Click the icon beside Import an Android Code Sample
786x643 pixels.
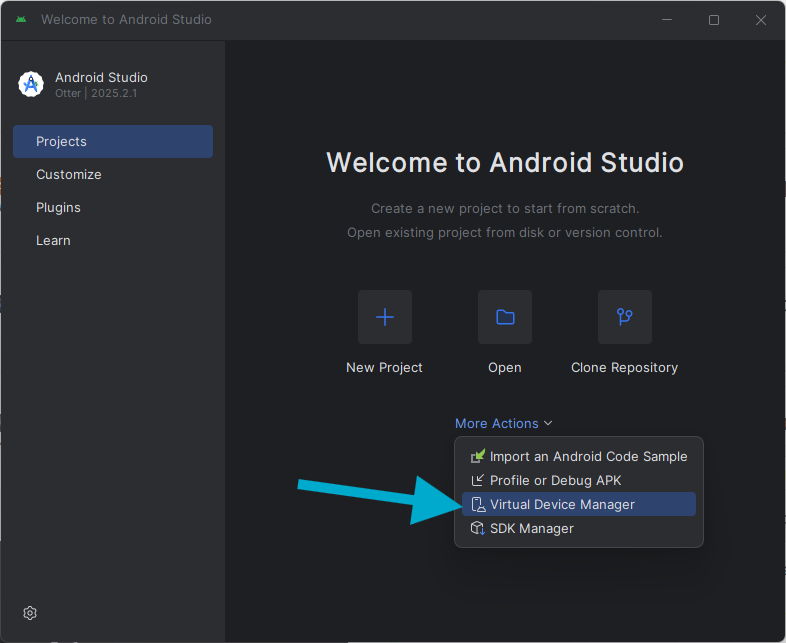pyautogui.click(x=477, y=456)
